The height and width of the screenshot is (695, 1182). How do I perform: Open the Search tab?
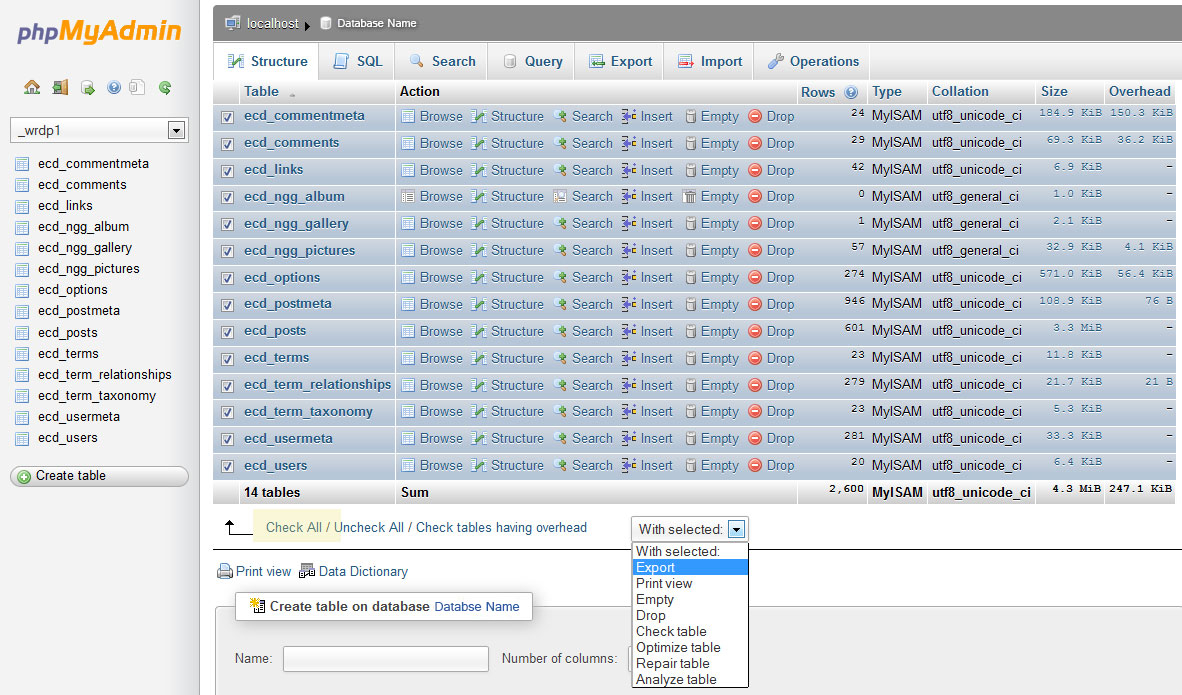[442, 61]
